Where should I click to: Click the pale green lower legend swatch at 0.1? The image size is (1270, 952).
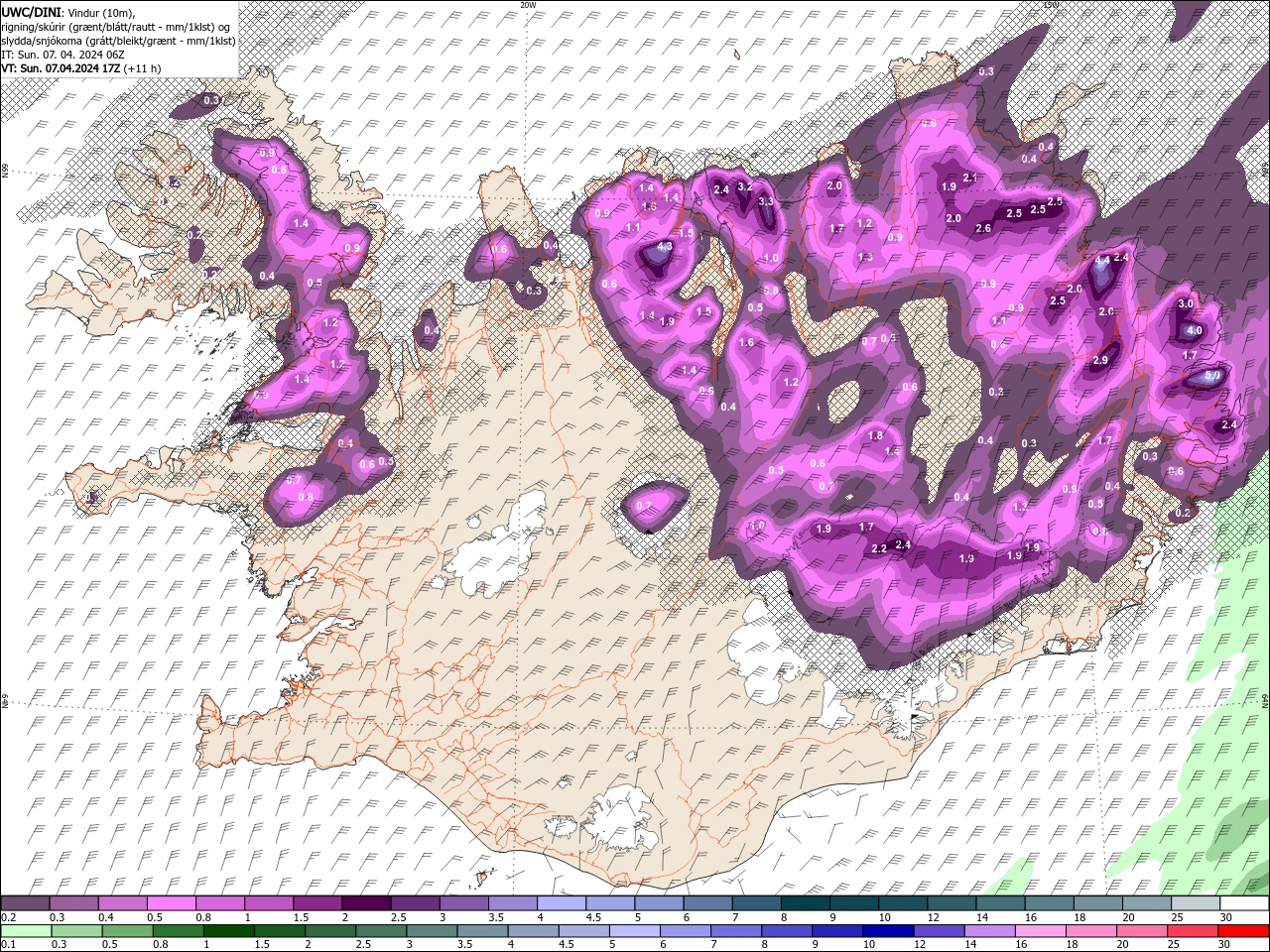(25, 931)
